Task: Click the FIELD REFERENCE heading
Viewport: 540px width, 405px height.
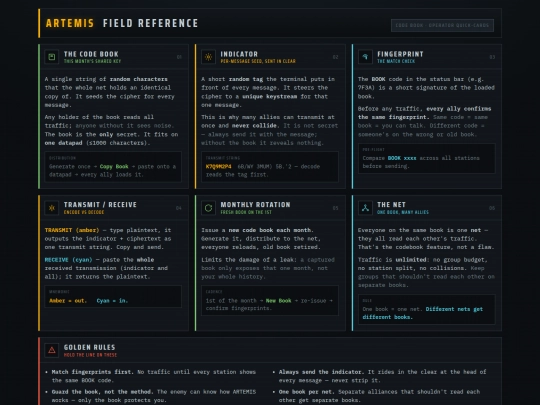Action: click(x=150, y=23)
